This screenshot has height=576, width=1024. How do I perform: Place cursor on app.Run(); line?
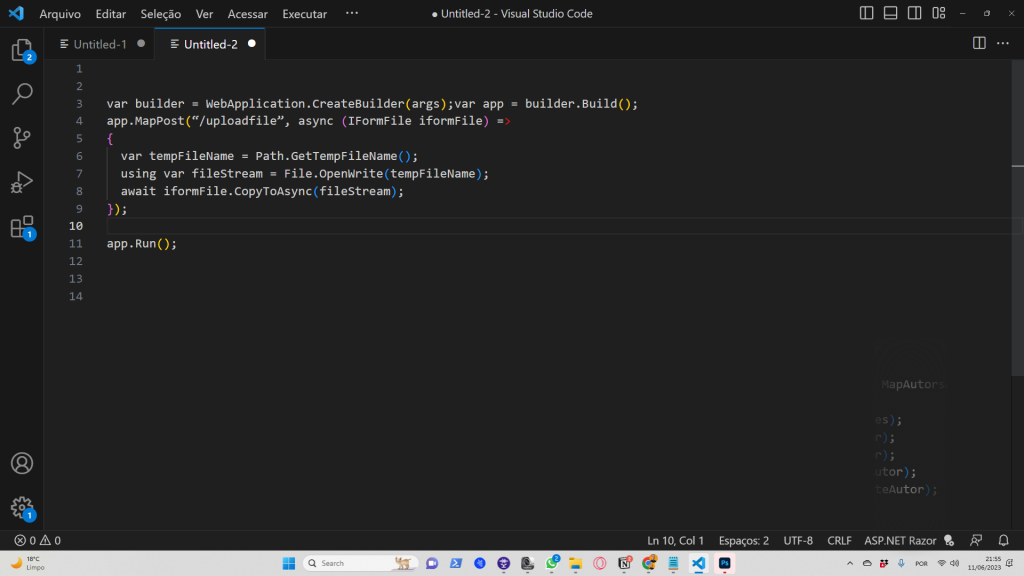click(x=142, y=244)
